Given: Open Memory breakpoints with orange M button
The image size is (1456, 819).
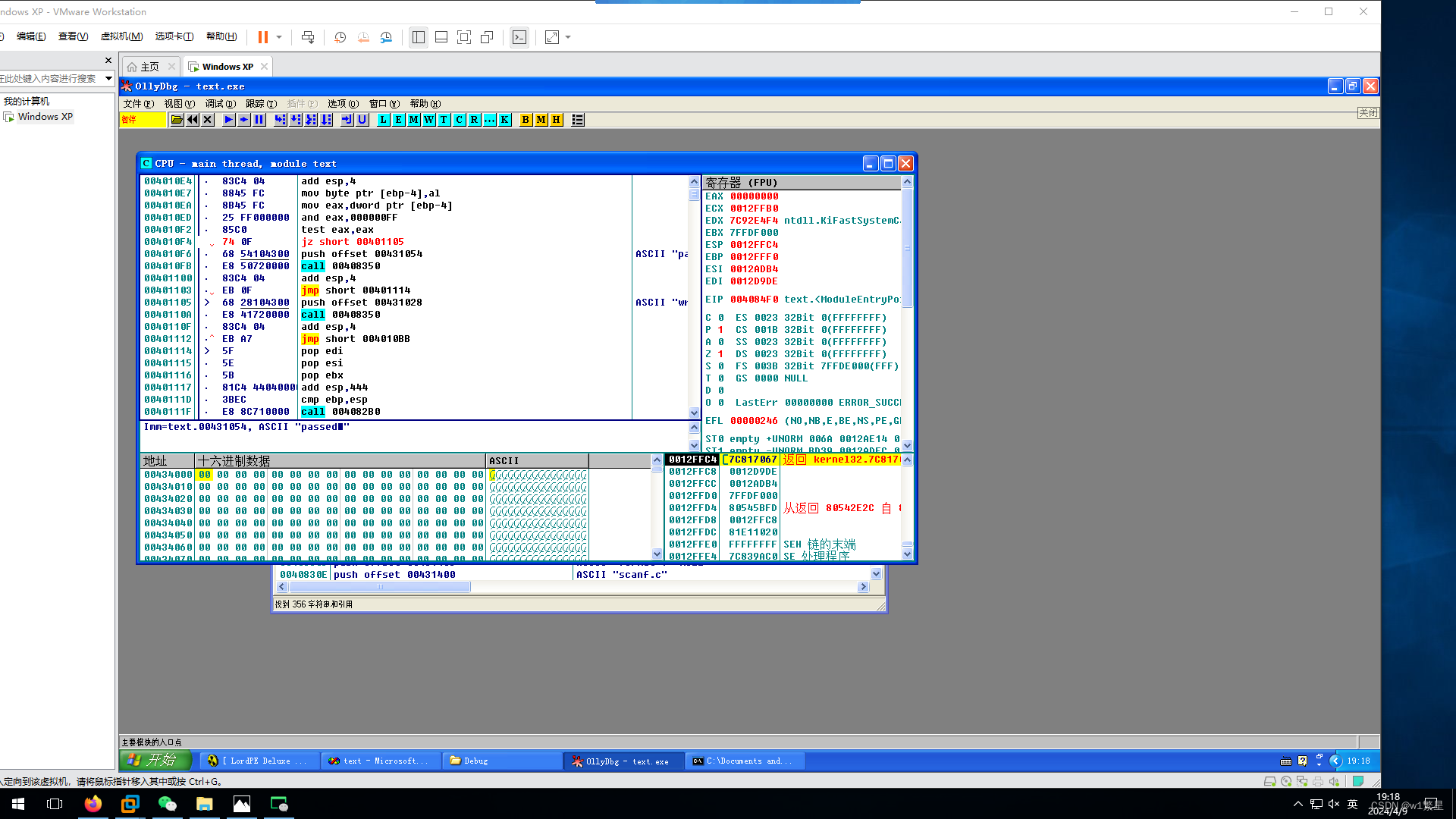Looking at the screenshot, I should tap(541, 120).
